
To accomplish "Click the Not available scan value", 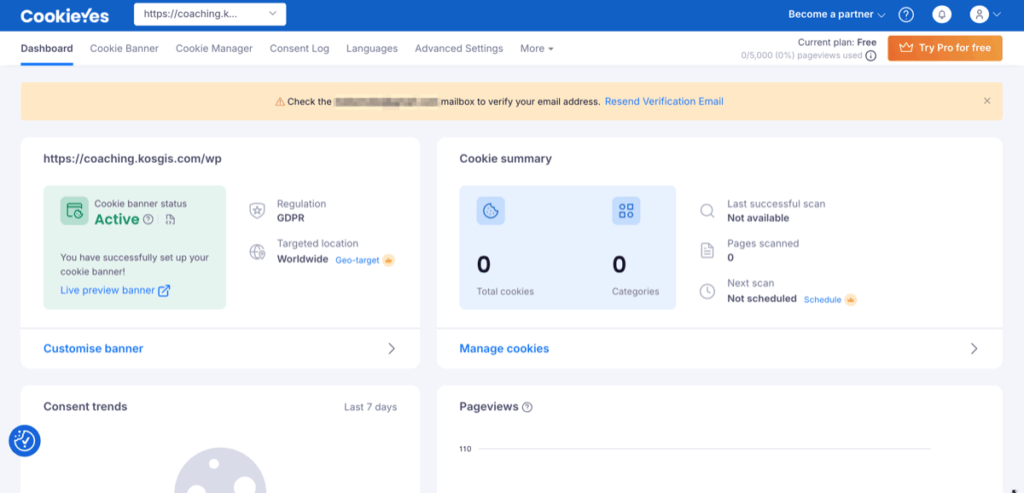I will click(x=758, y=218).
